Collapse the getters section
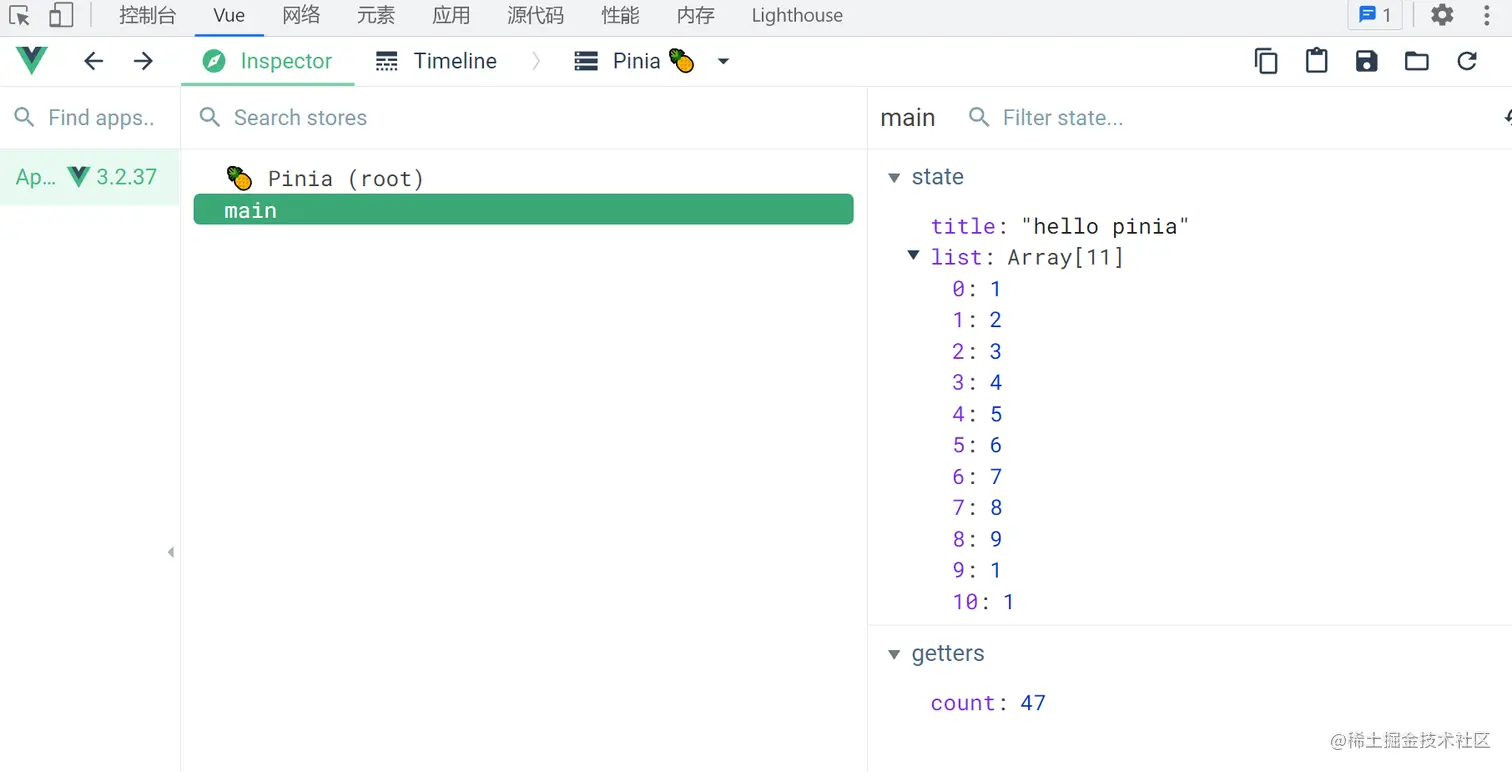Image resolution: width=1512 pixels, height=772 pixels. [895, 654]
